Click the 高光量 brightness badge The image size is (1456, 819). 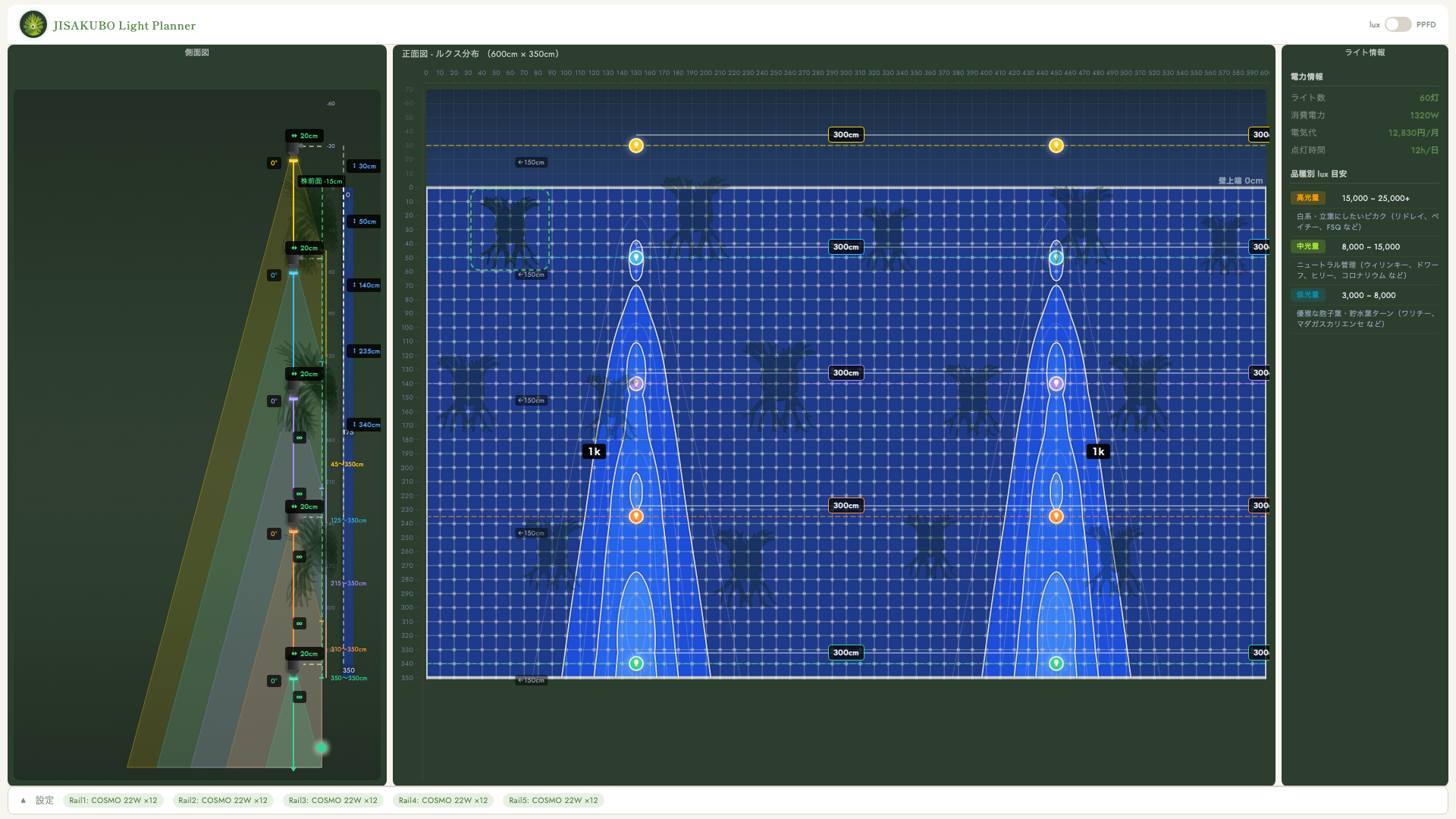pos(1307,198)
